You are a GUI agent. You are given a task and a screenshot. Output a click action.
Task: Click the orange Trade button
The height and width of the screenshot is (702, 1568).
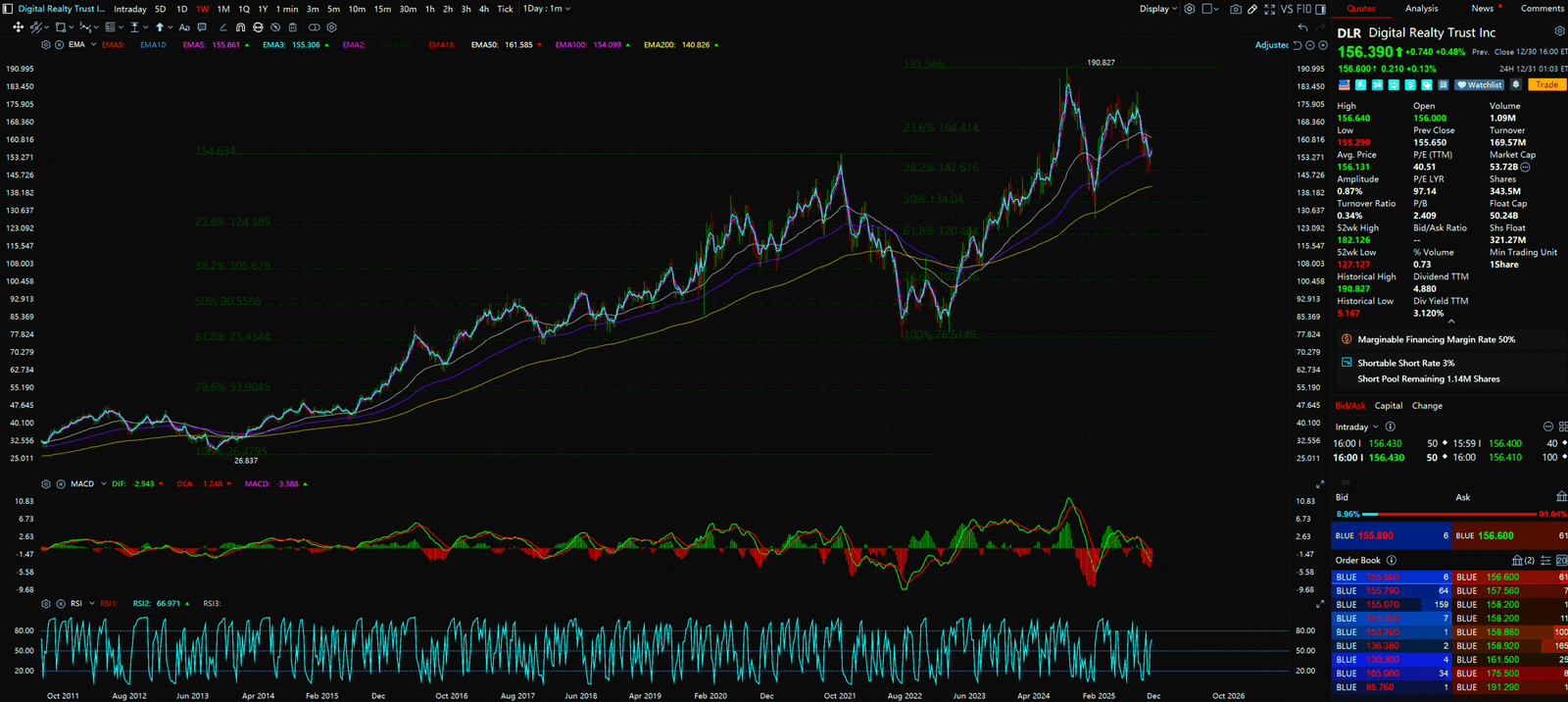tap(1547, 85)
